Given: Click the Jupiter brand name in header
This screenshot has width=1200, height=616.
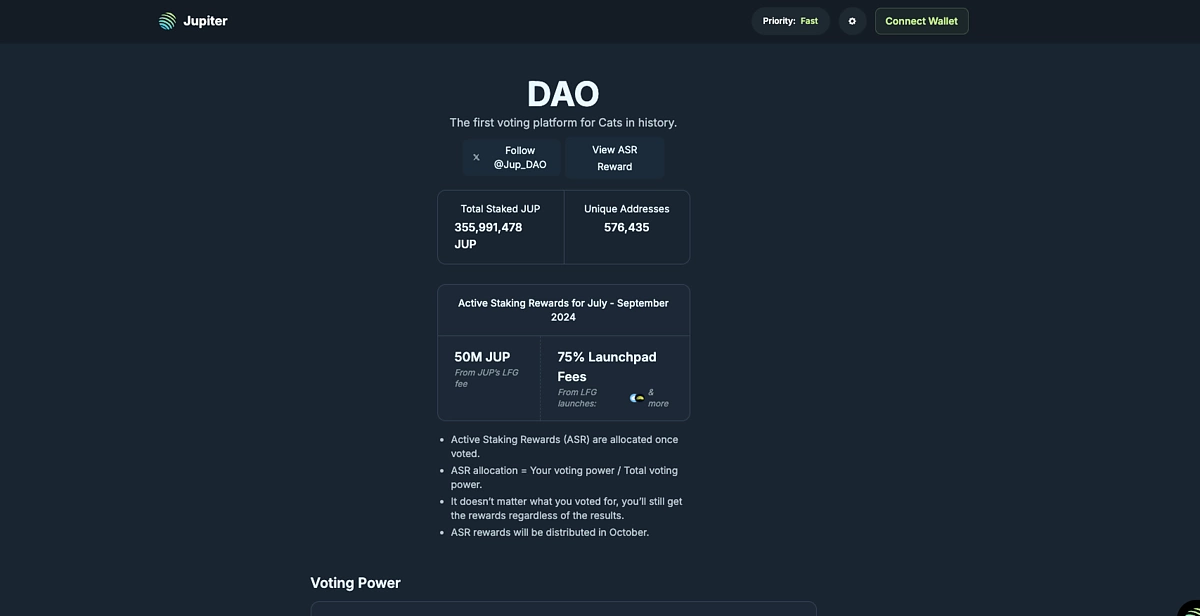Looking at the screenshot, I should click(x=205, y=21).
